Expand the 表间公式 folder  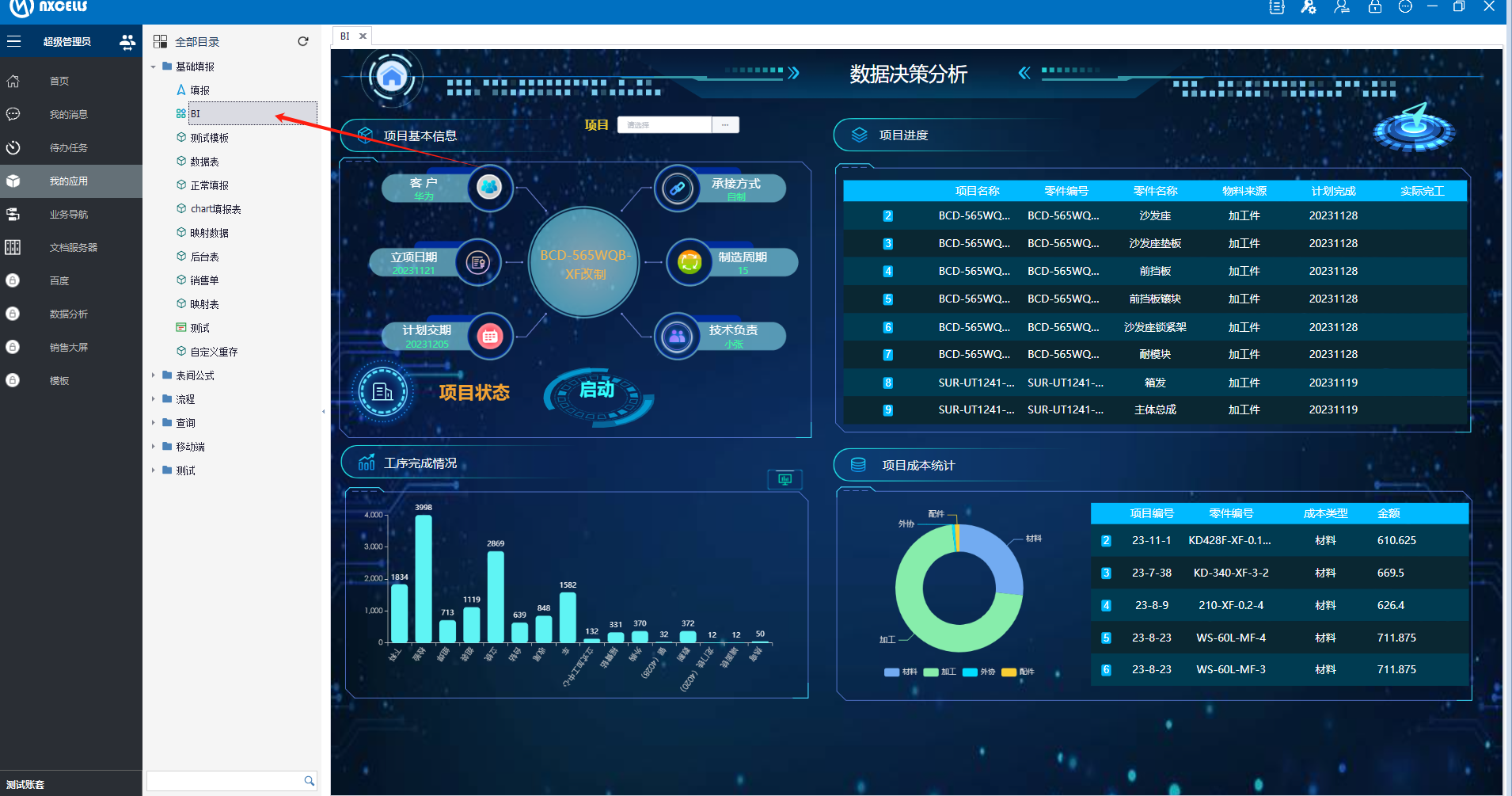154,375
